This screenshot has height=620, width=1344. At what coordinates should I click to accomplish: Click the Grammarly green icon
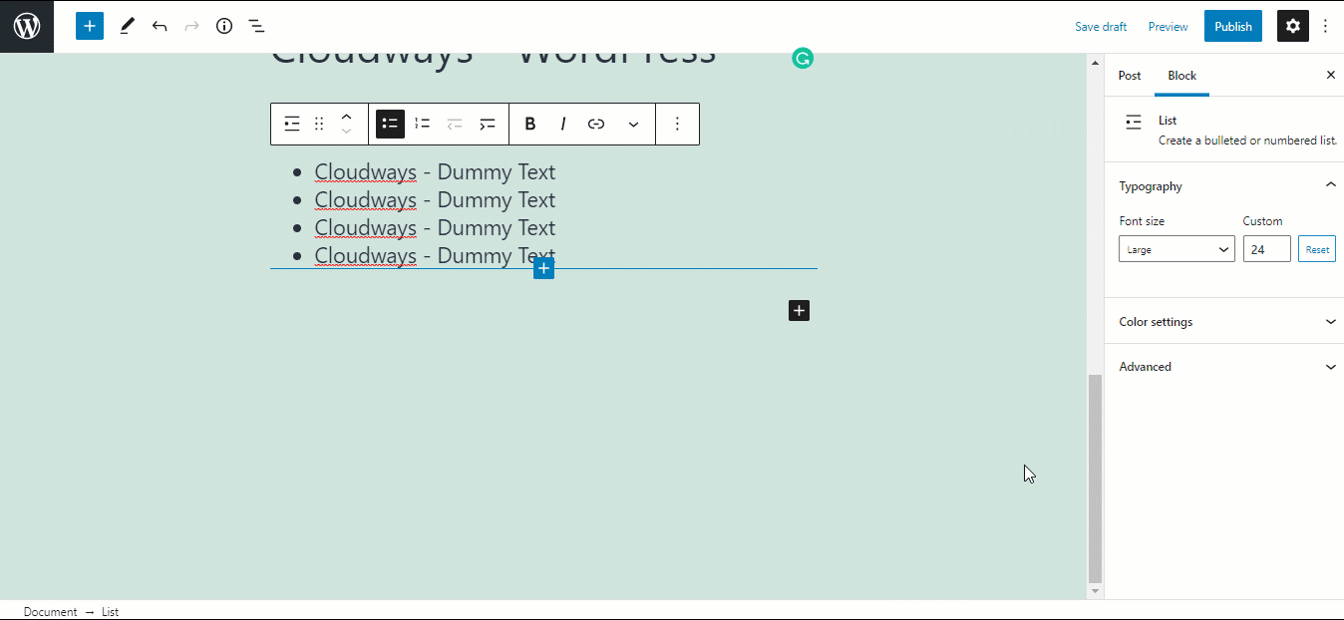[802, 58]
